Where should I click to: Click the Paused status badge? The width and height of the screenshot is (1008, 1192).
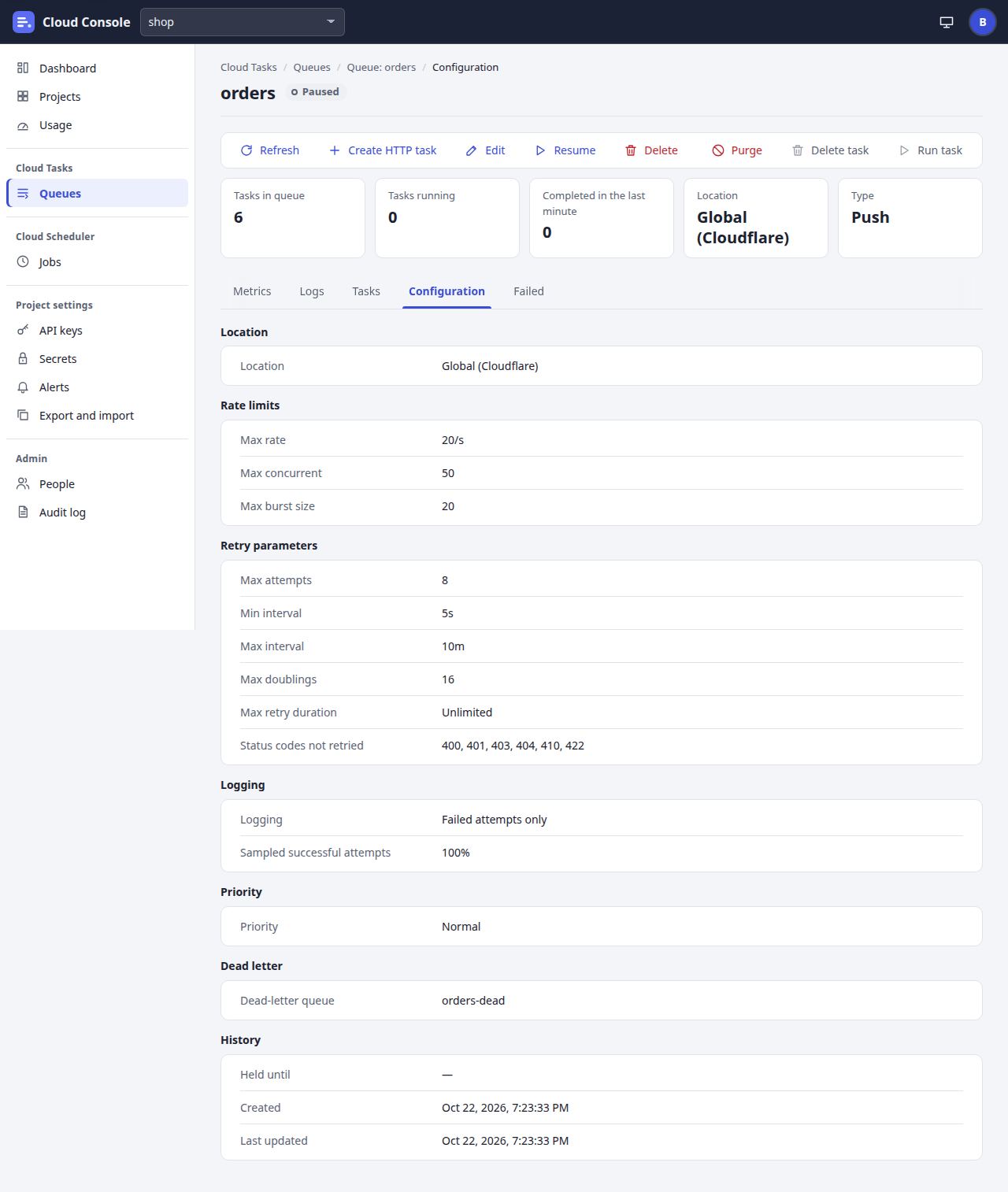click(x=315, y=92)
